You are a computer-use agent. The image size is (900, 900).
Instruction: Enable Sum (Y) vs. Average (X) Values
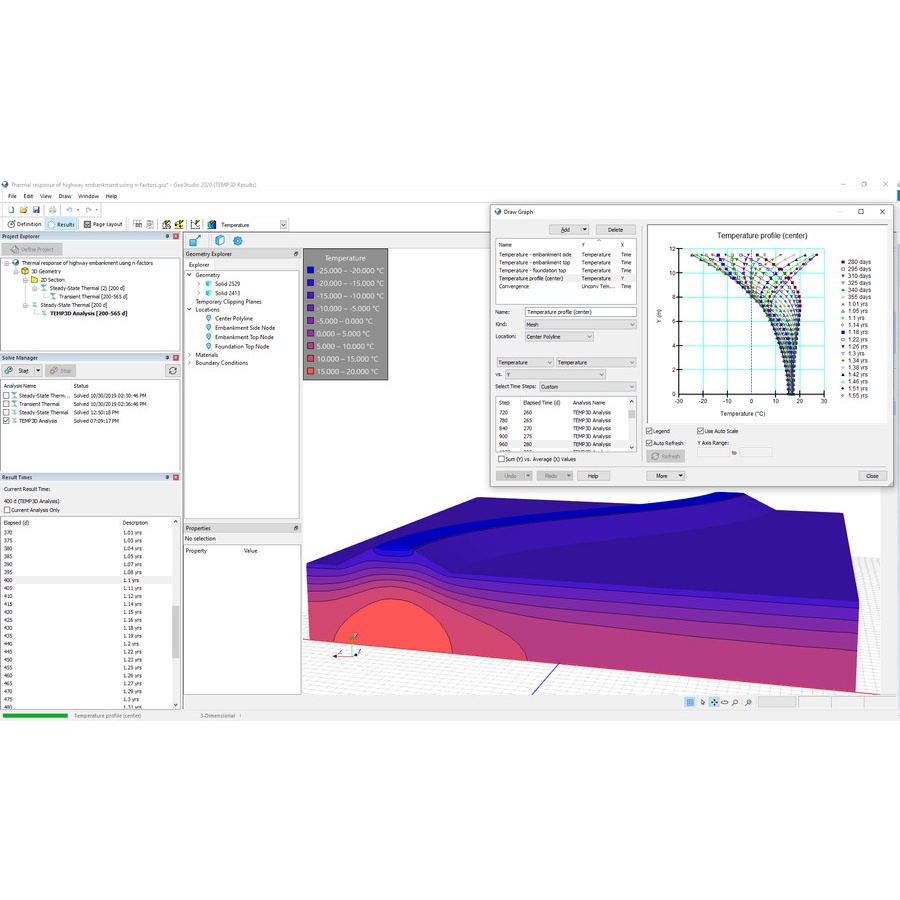click(502, 459)
